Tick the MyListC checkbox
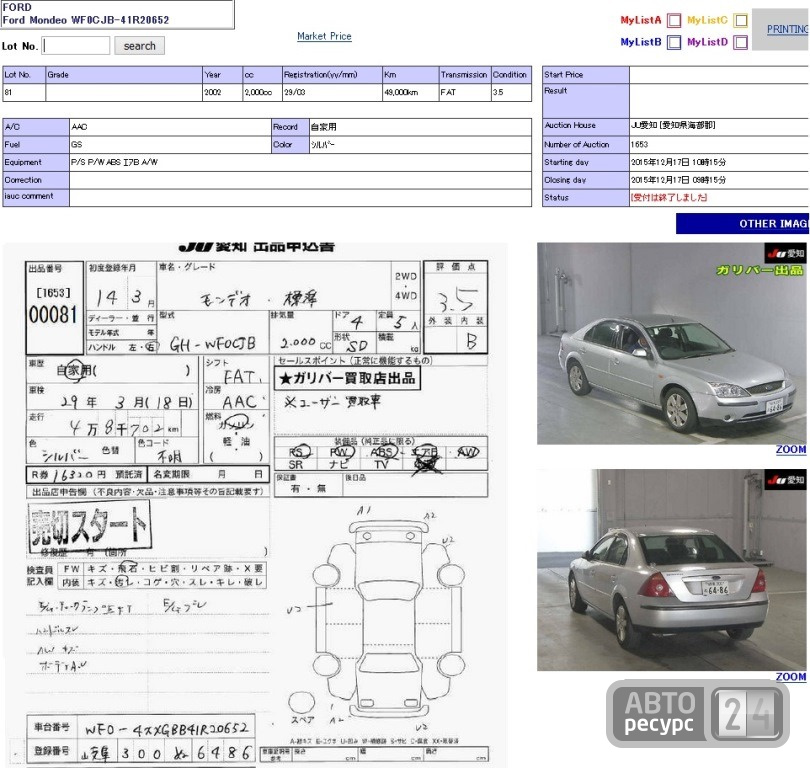810x768 pixels. click(741, 20)
